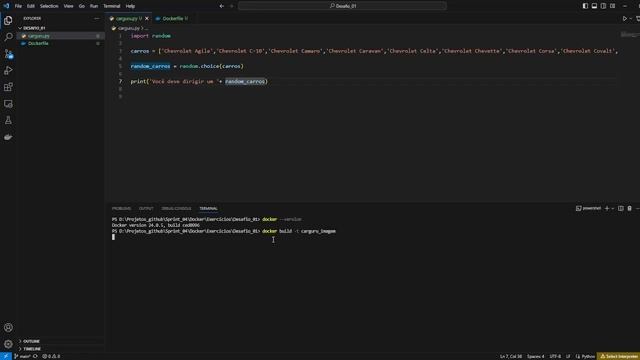This screenshot has height=360, width=640.
Task: Click the main branch status item
Action: click(22, 356)
